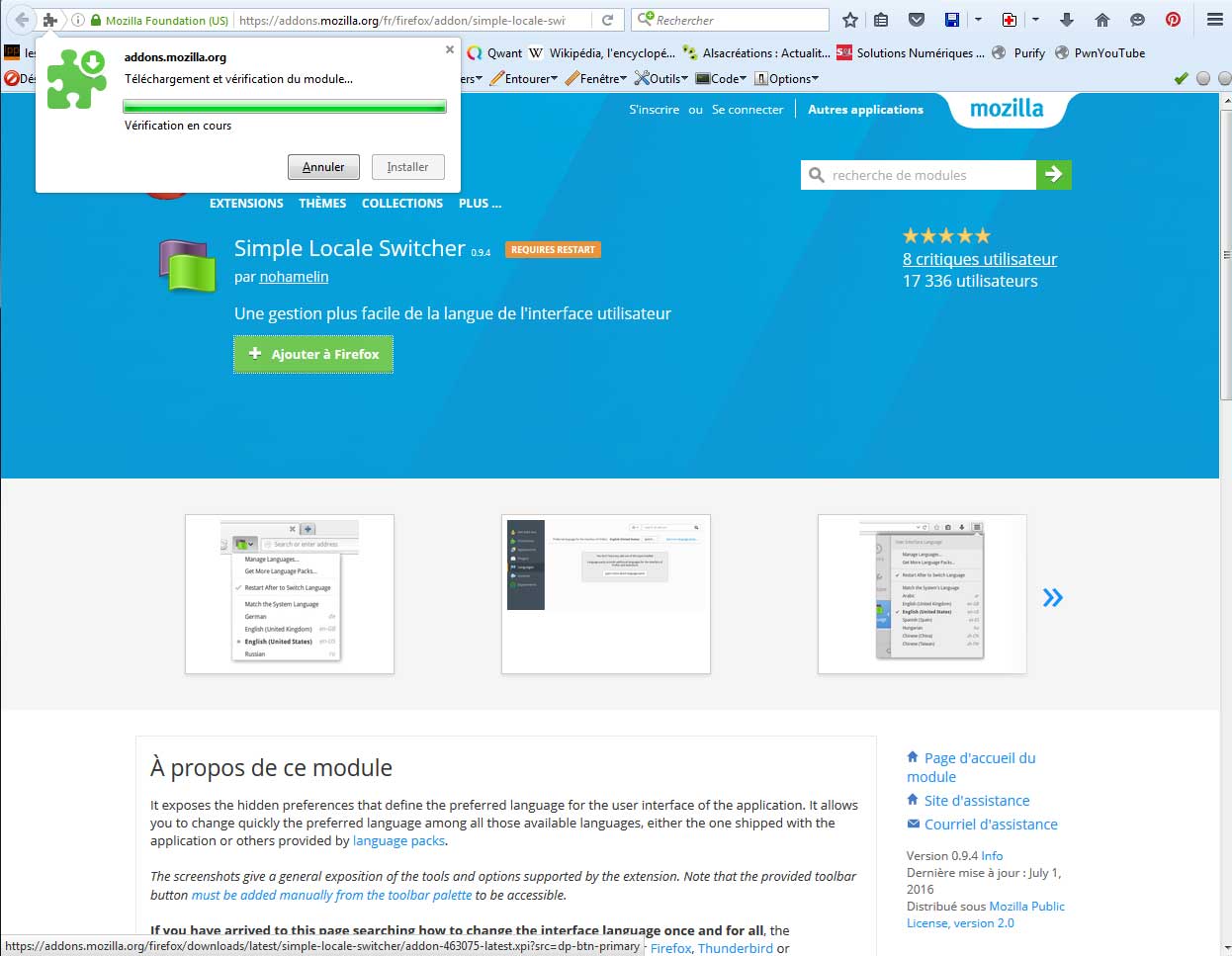1232x956 pixels.
Task: Show site info via the circled i icon
Action: (78, 20)
